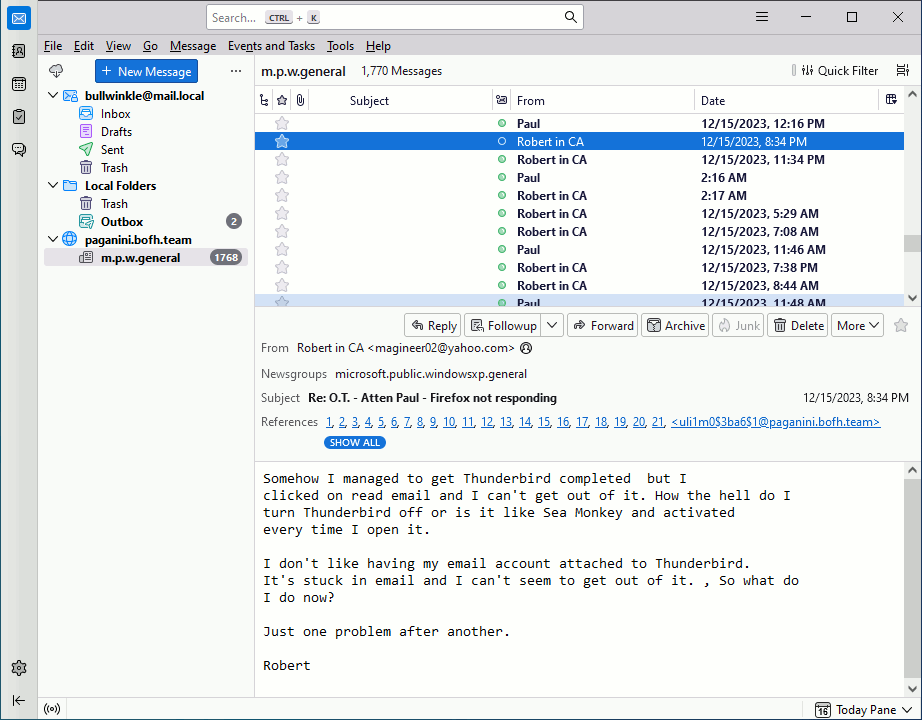Click the search magnifier icon
Image resolution: width=922 pixels, height=720 pixels.
(570, 17)
